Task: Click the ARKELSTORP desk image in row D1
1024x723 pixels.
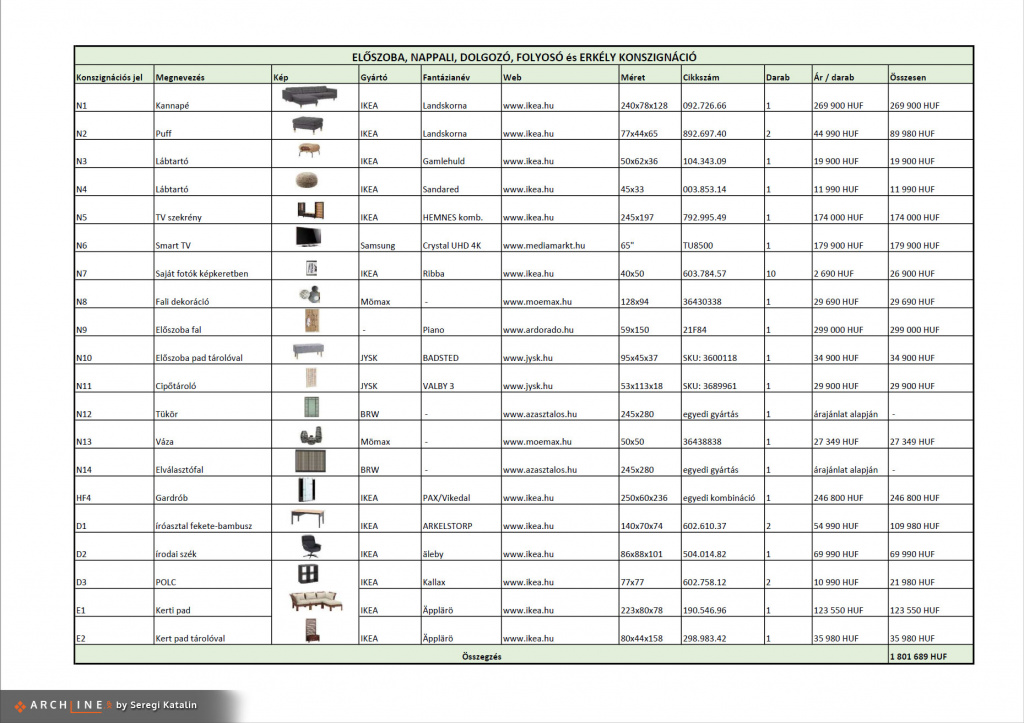Action: click(308, 518)
